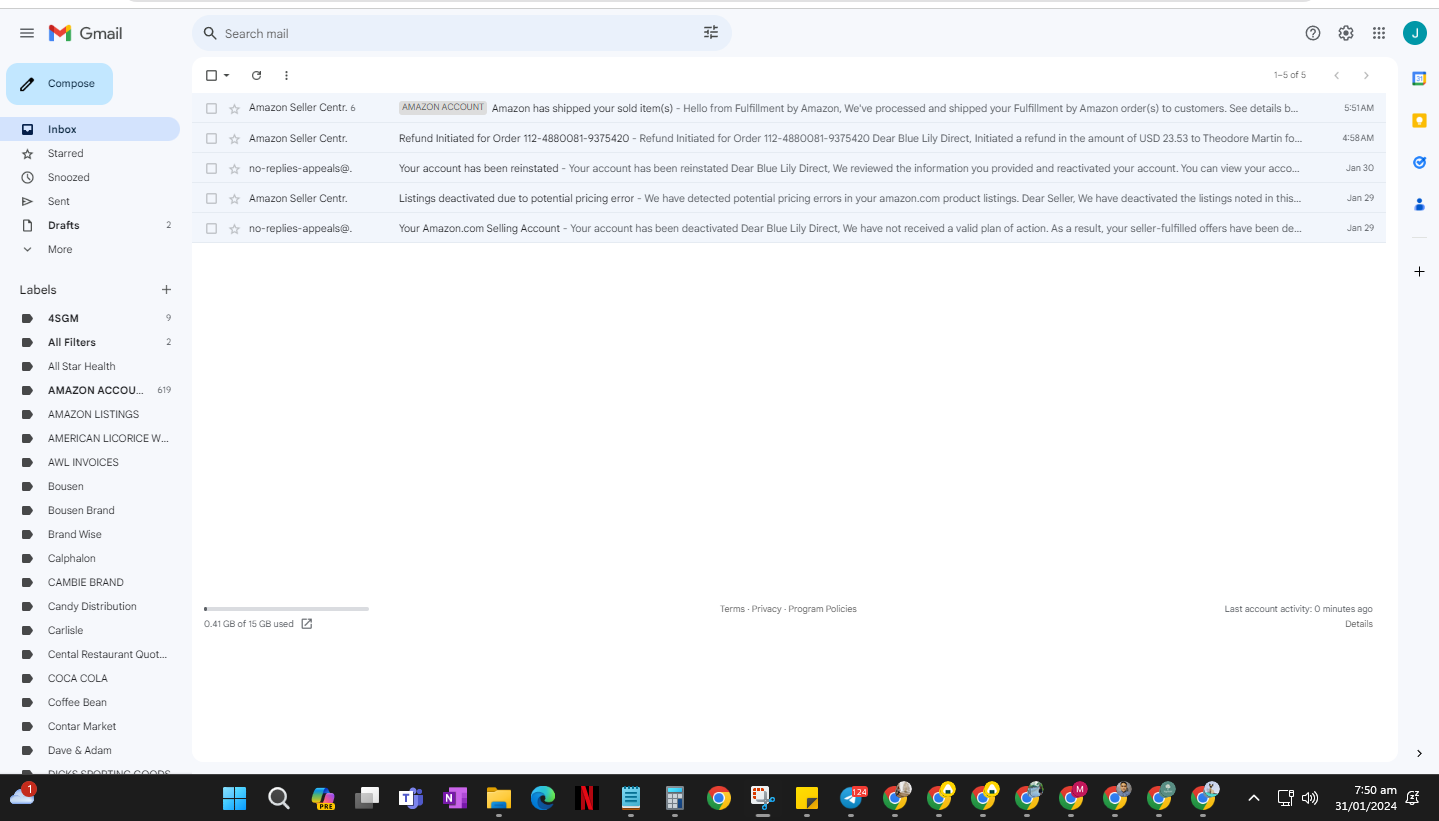Launch Netflix from the taskbar

(587, 798)
